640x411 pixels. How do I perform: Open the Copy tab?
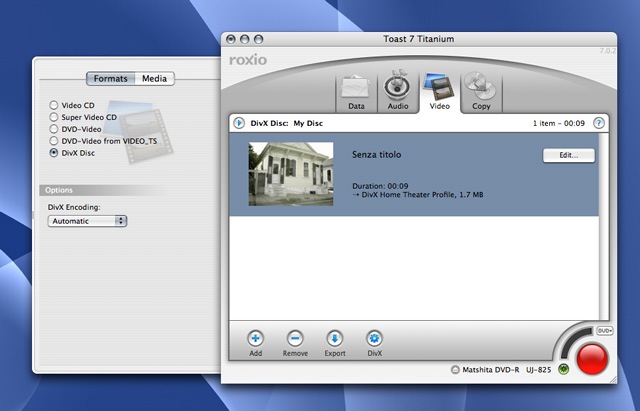pyautogui.click(x=481, y=93)
